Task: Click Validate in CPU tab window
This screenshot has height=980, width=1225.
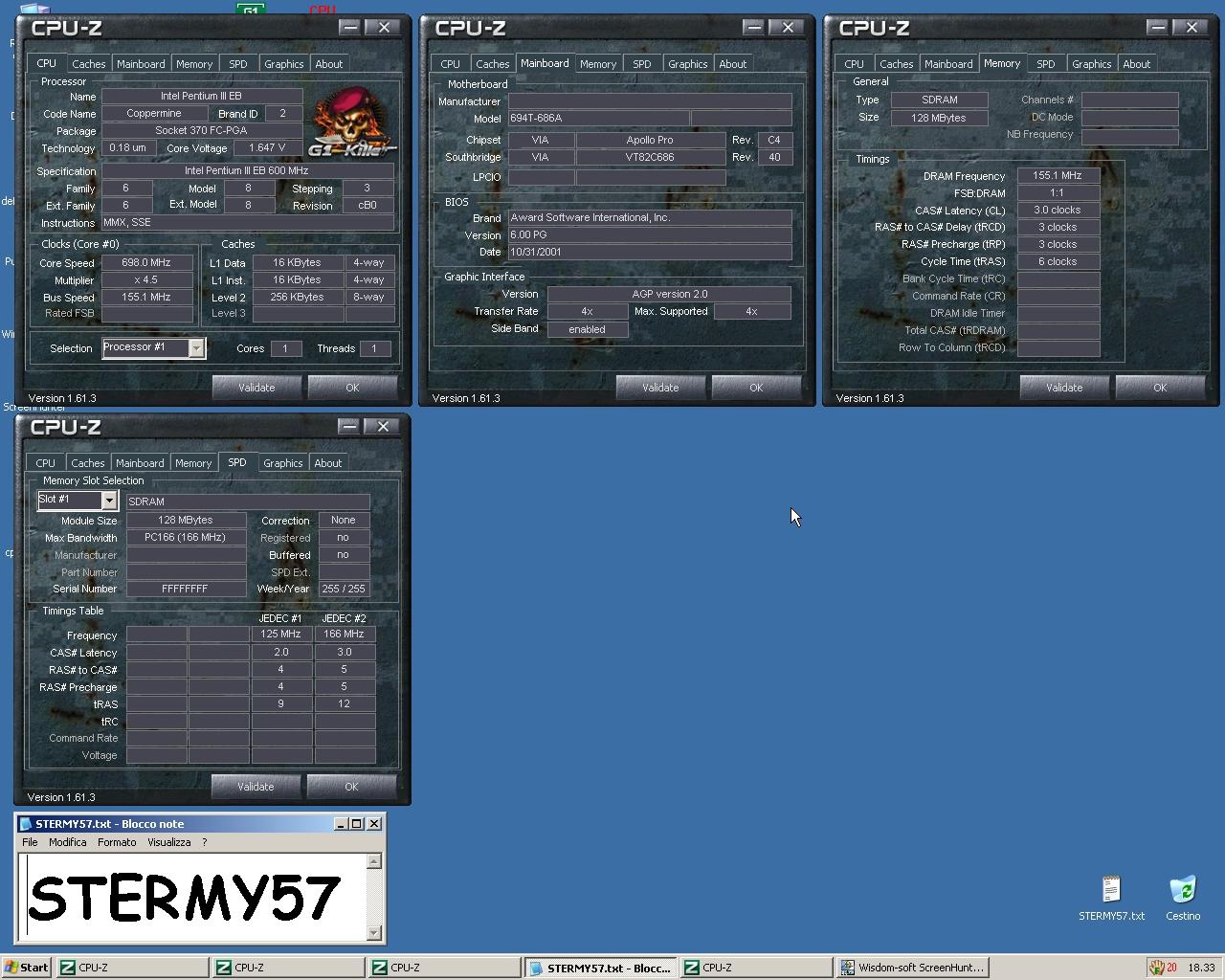Action: pos(256,388)
